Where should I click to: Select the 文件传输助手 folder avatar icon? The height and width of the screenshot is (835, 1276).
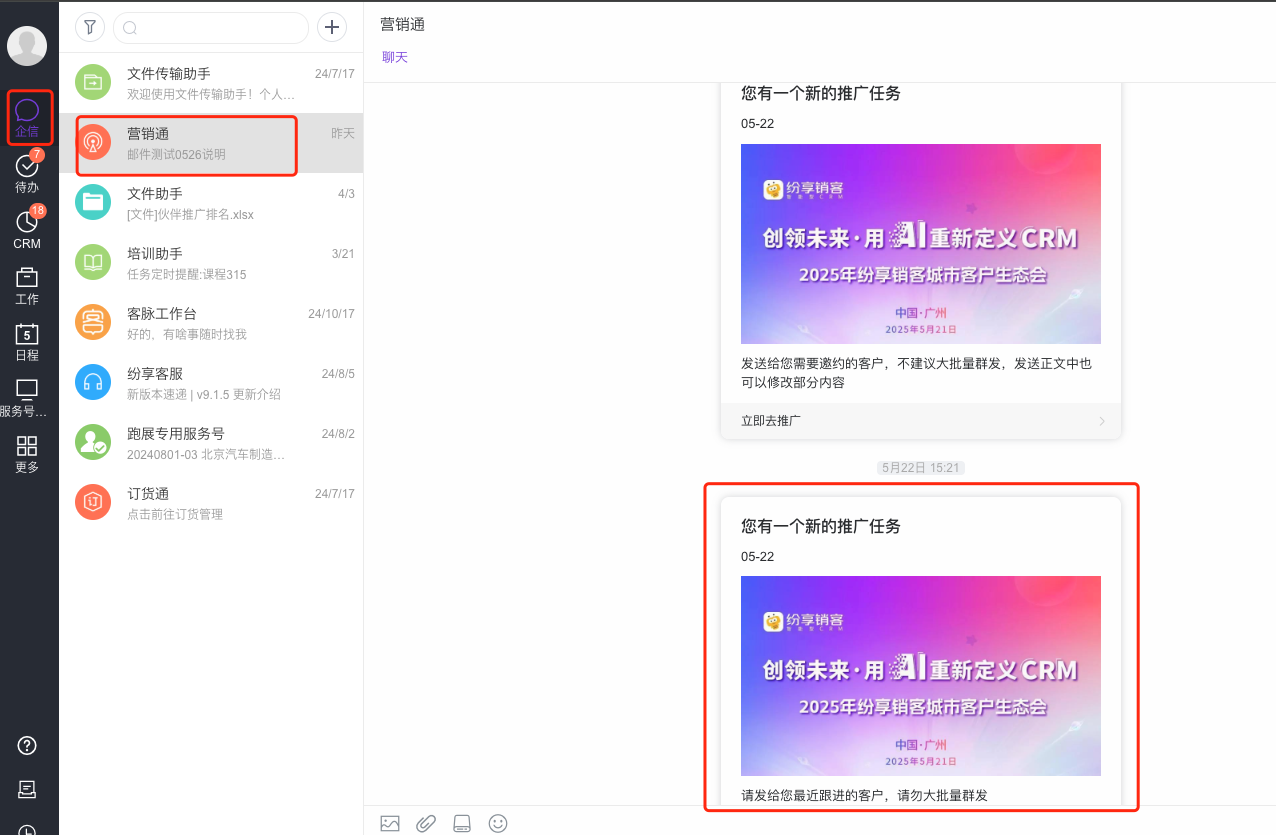(93, 82)
